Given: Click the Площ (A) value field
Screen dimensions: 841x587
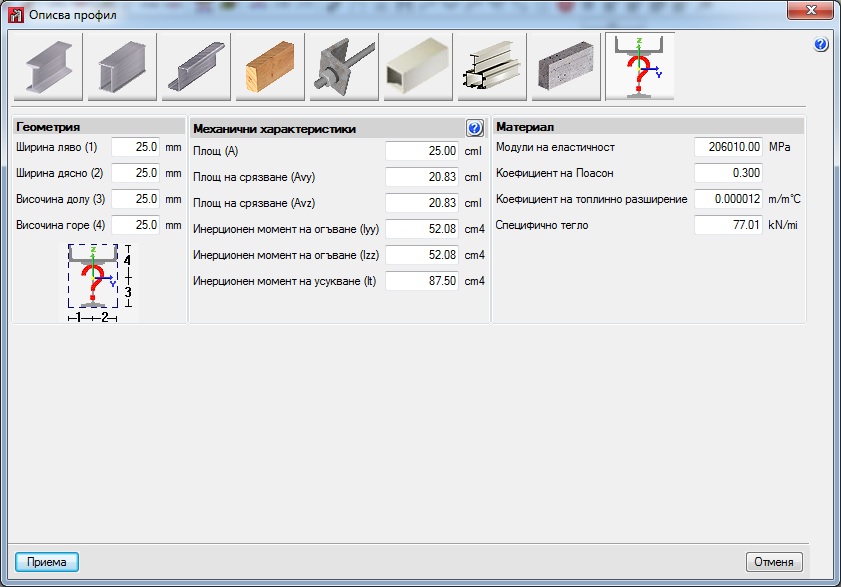Looking at the screenshot, I should [x=422, y=151].
